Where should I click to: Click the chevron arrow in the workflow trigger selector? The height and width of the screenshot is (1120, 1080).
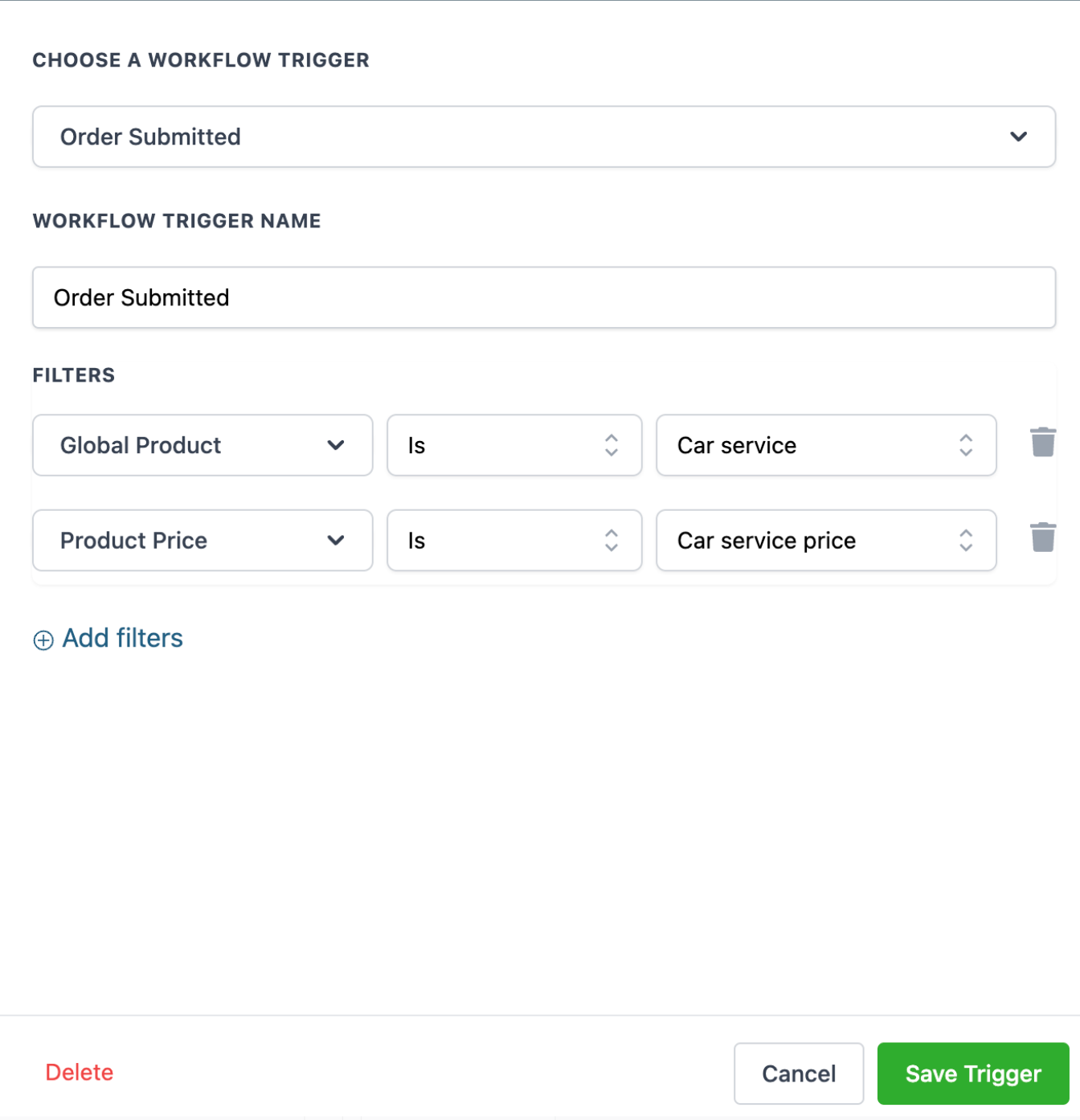coord(1018,137)
